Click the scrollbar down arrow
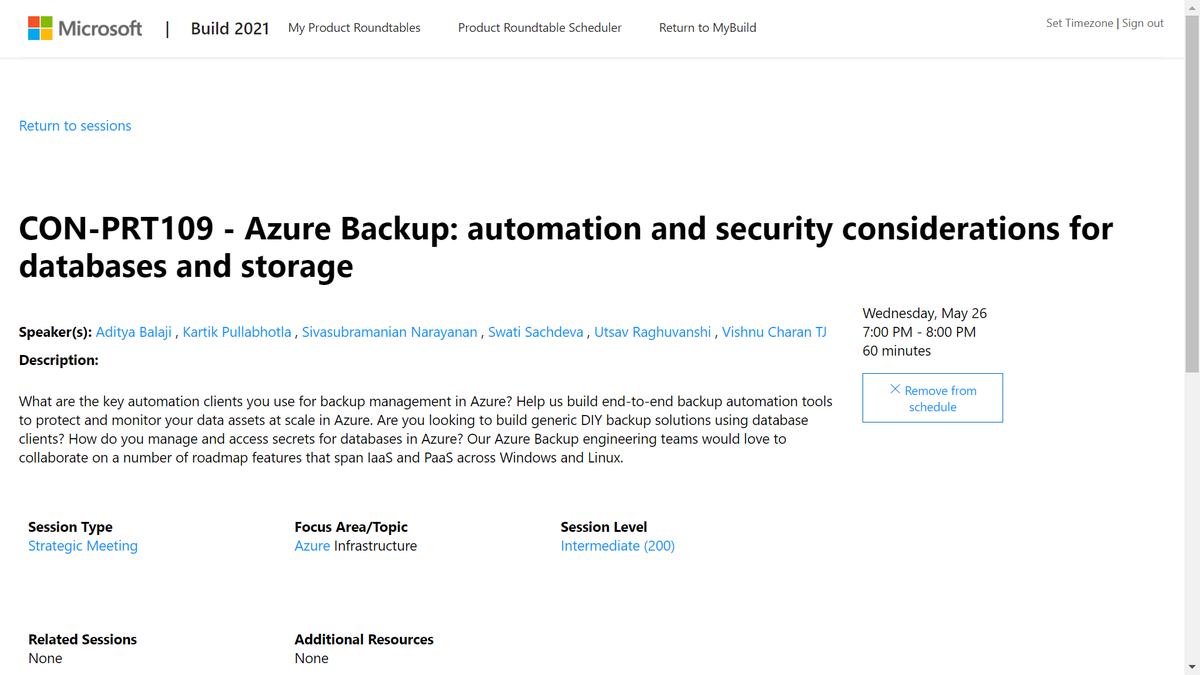 pos(1192,666)
